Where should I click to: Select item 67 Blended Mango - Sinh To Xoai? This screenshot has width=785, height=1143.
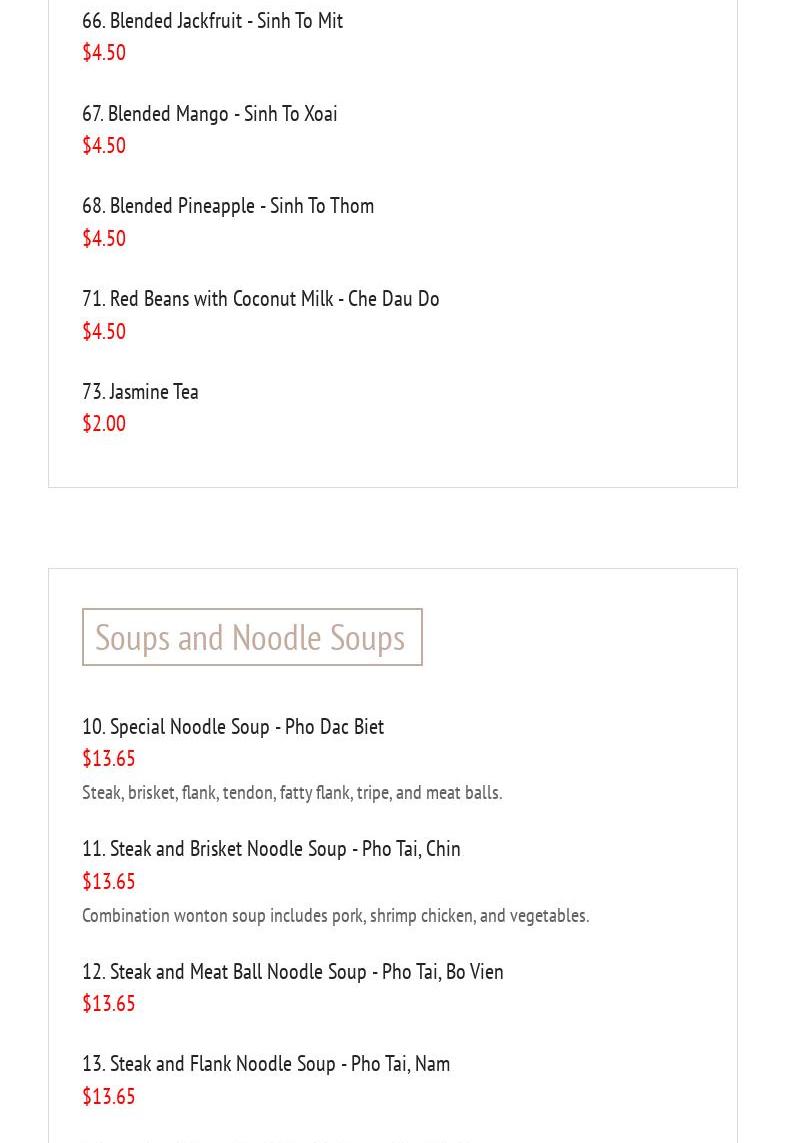209,114
